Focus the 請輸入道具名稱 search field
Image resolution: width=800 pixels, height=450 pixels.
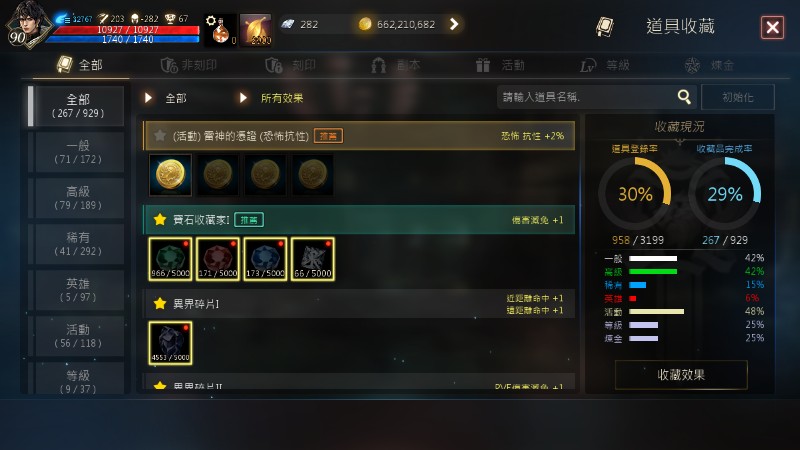[x=587, y=97]
